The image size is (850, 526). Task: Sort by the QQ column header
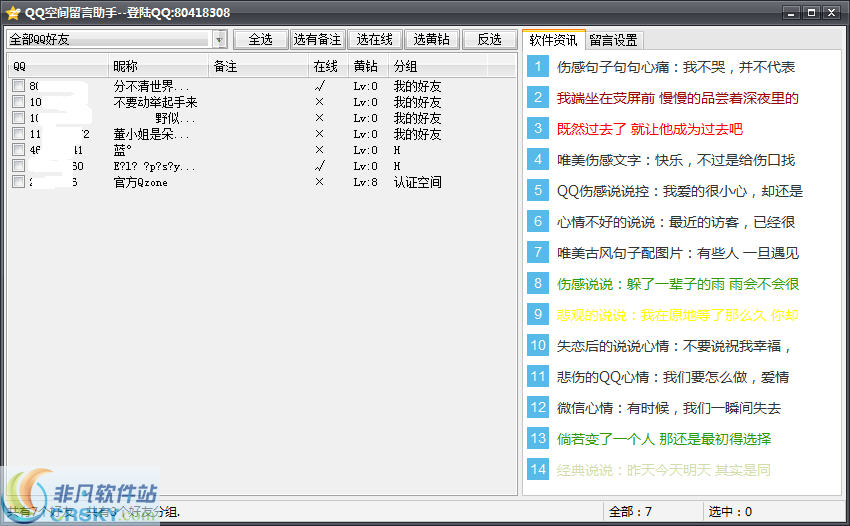tap(58, 66)
